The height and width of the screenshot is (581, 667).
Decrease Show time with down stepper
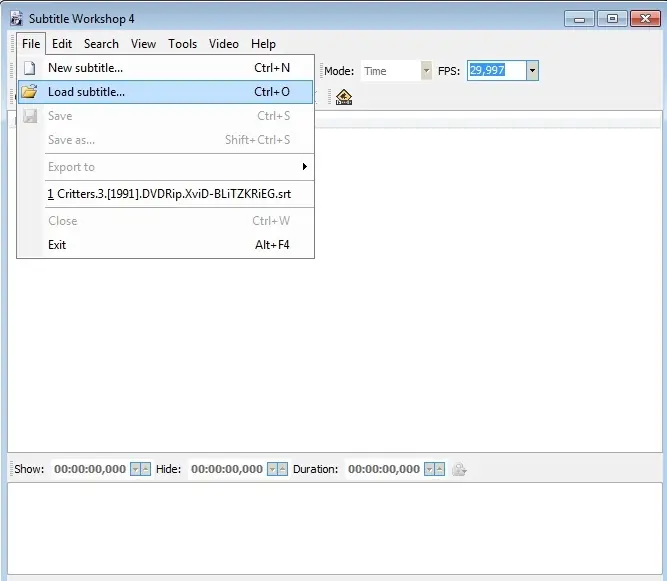point(135,469)
